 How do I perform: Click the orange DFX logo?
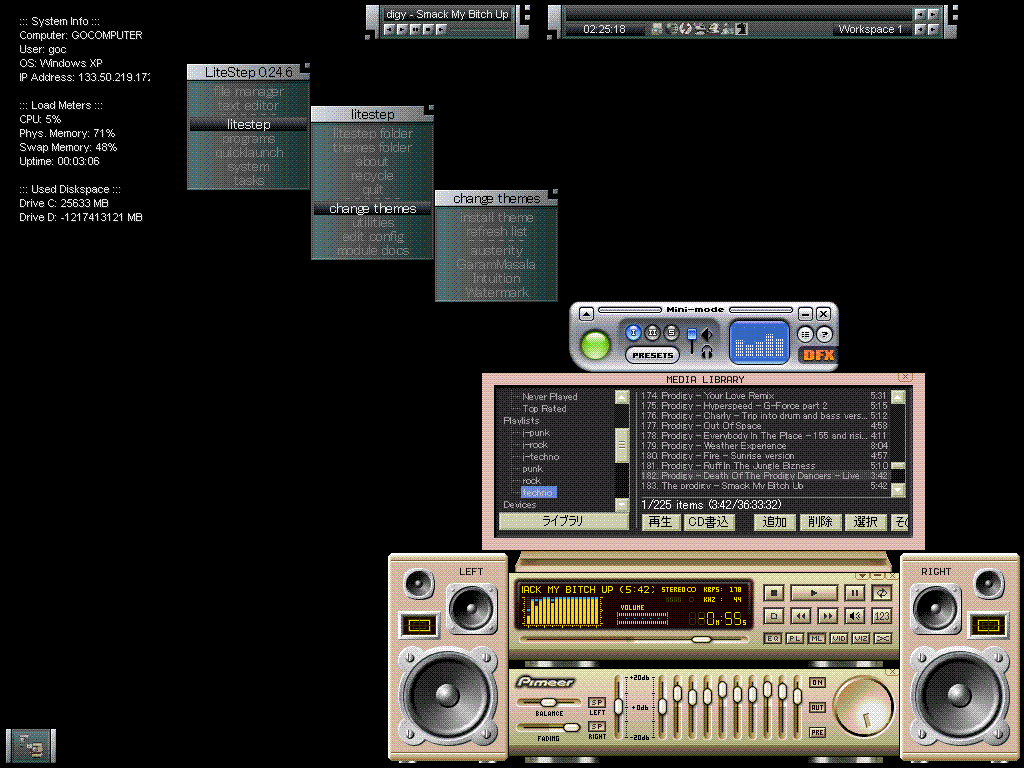point(818,355)
